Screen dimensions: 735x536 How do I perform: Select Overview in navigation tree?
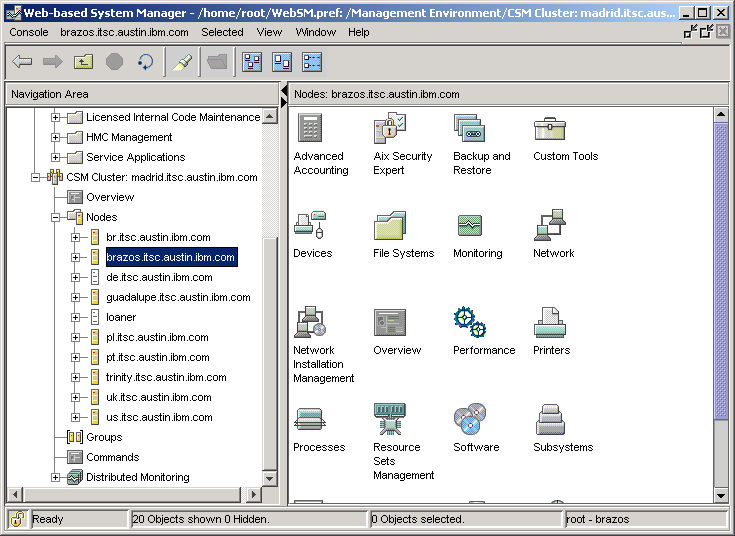coord(110,197)
